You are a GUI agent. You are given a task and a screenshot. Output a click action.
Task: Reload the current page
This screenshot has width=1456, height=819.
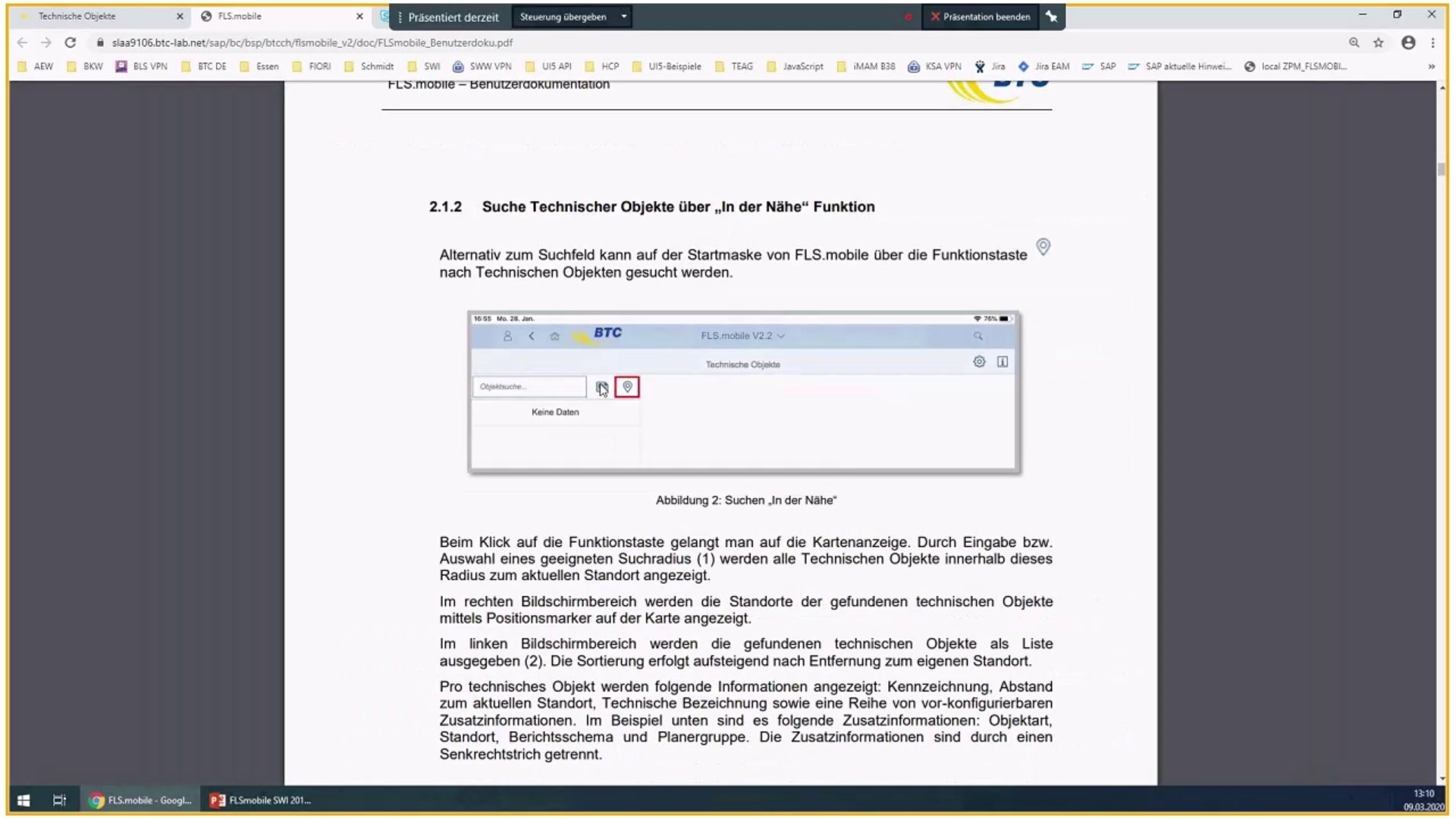coord(70,42)
